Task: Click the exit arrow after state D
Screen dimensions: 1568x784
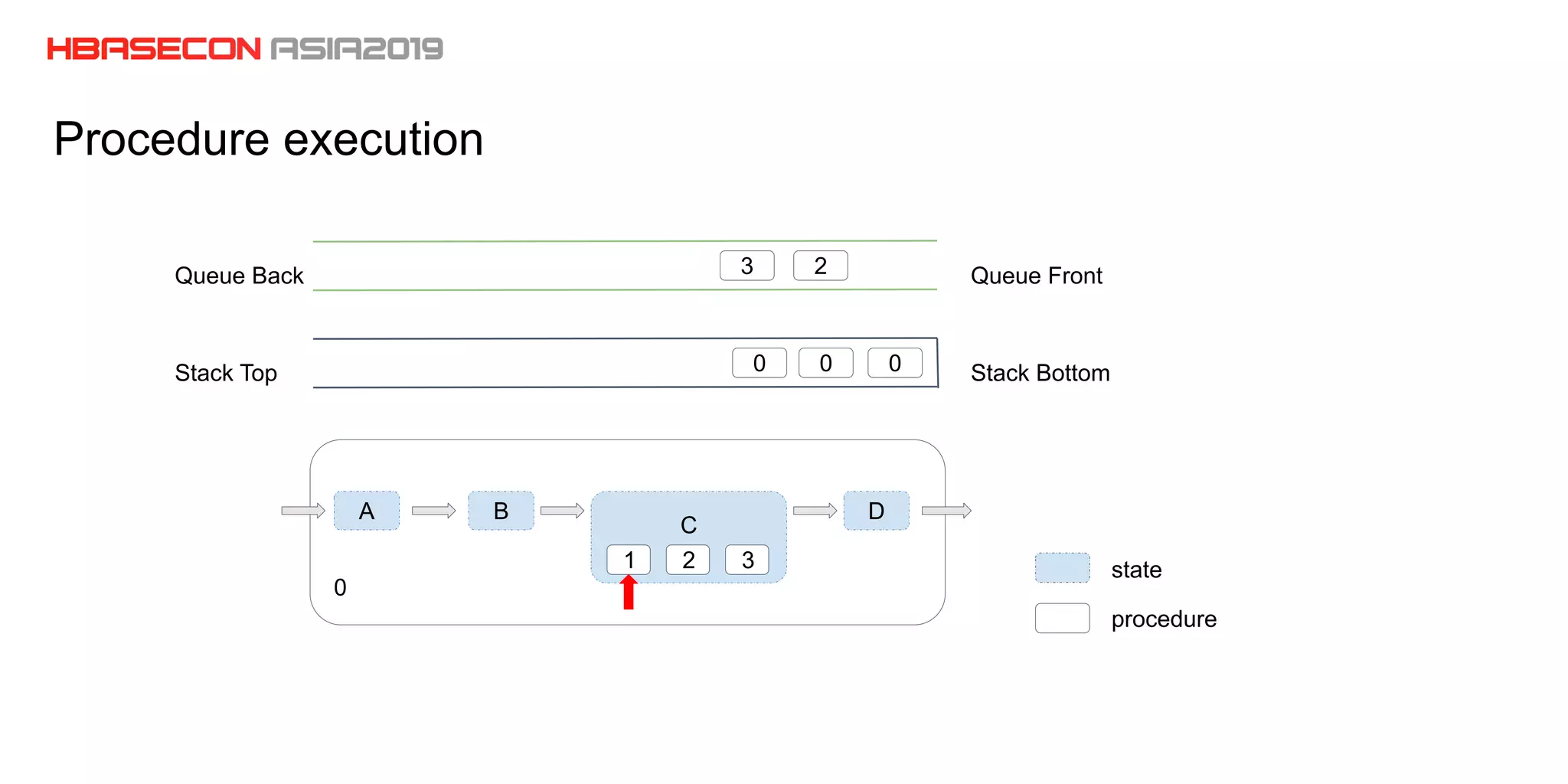Action: click(946, 511)
